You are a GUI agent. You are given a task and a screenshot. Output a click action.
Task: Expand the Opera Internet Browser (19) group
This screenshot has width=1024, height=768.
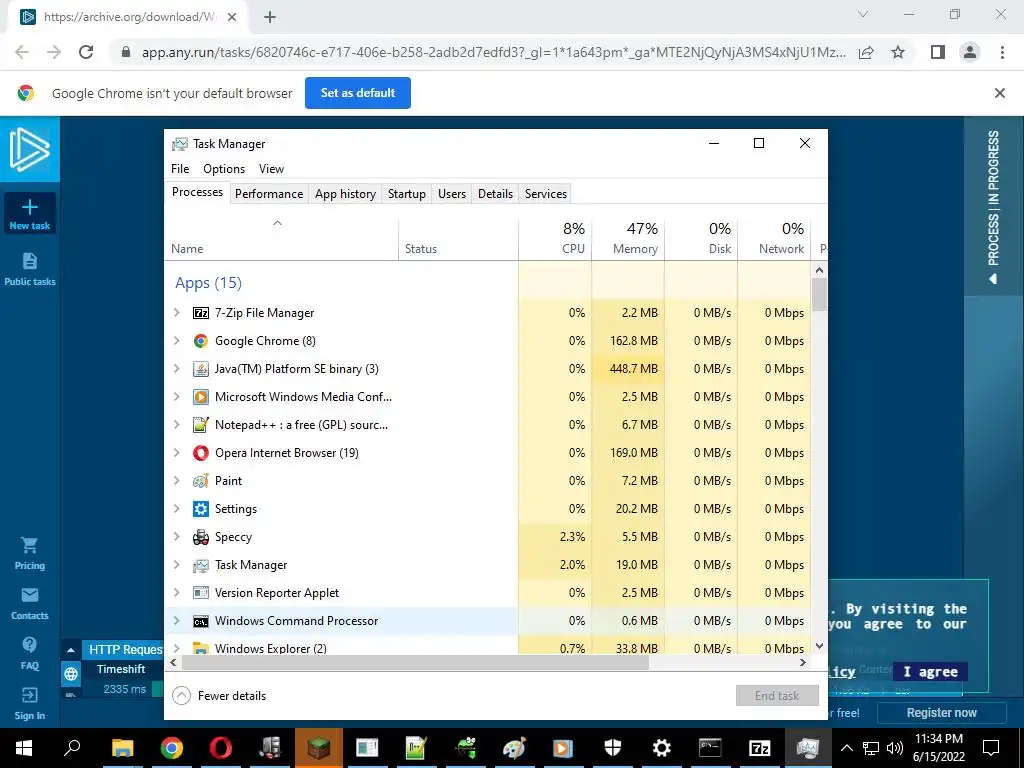176,453
